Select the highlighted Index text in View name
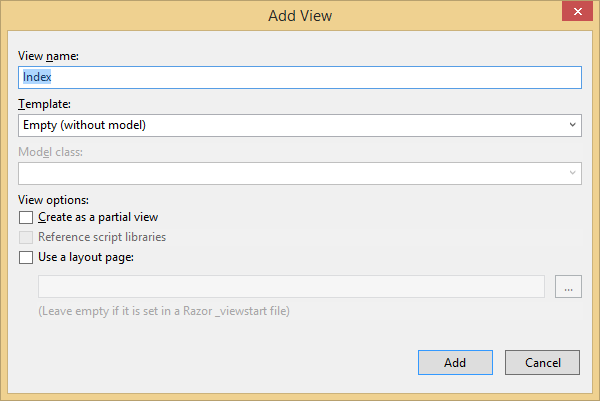600x401 pixels. tap(37, 77)
